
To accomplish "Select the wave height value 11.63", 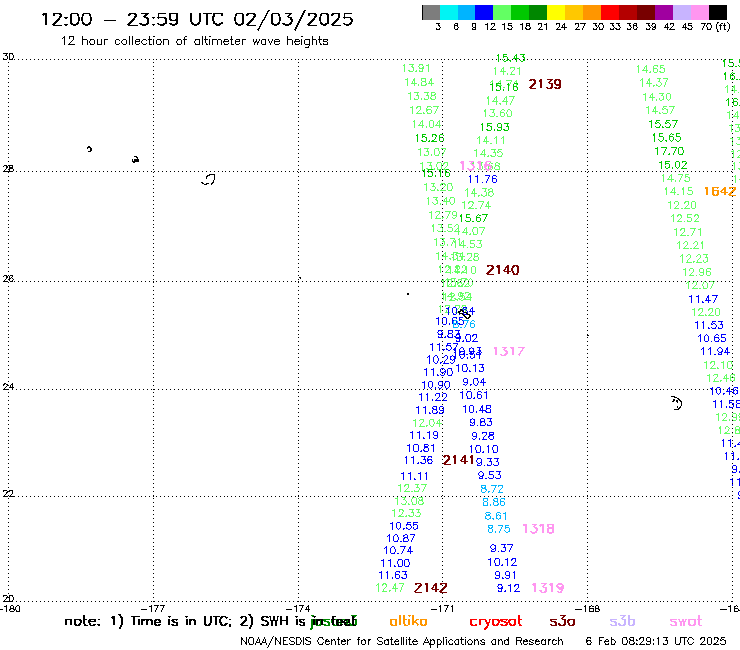I will click(393, 575).
